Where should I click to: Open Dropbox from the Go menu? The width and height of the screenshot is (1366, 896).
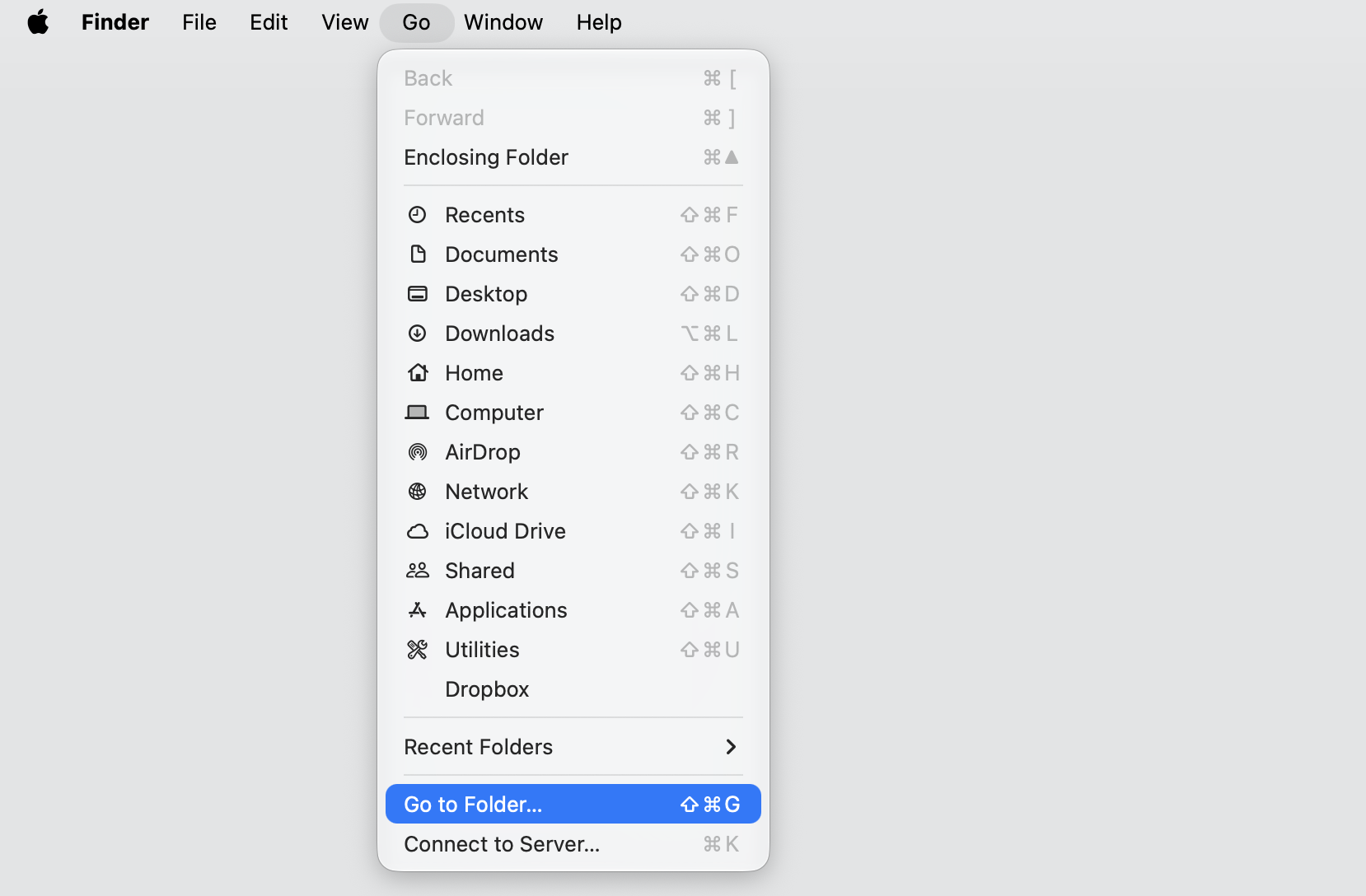(573, 689)
